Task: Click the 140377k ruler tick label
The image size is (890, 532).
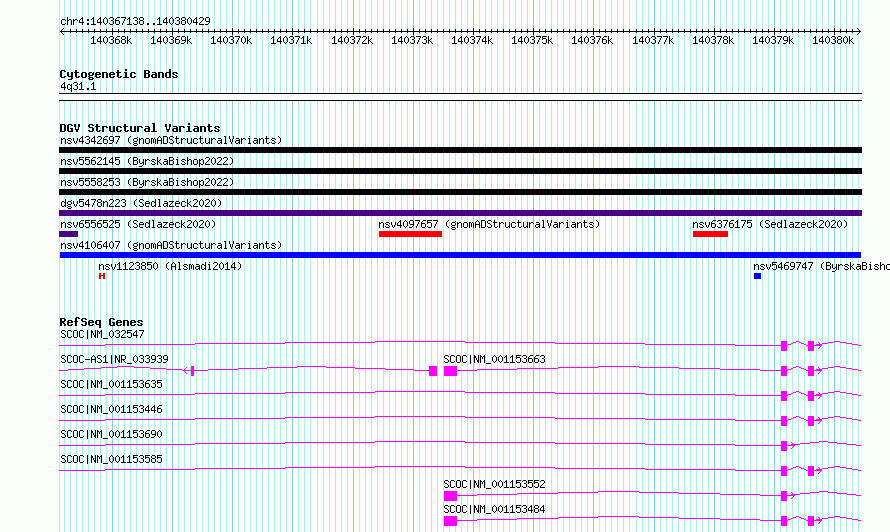Action: [653, 40]
